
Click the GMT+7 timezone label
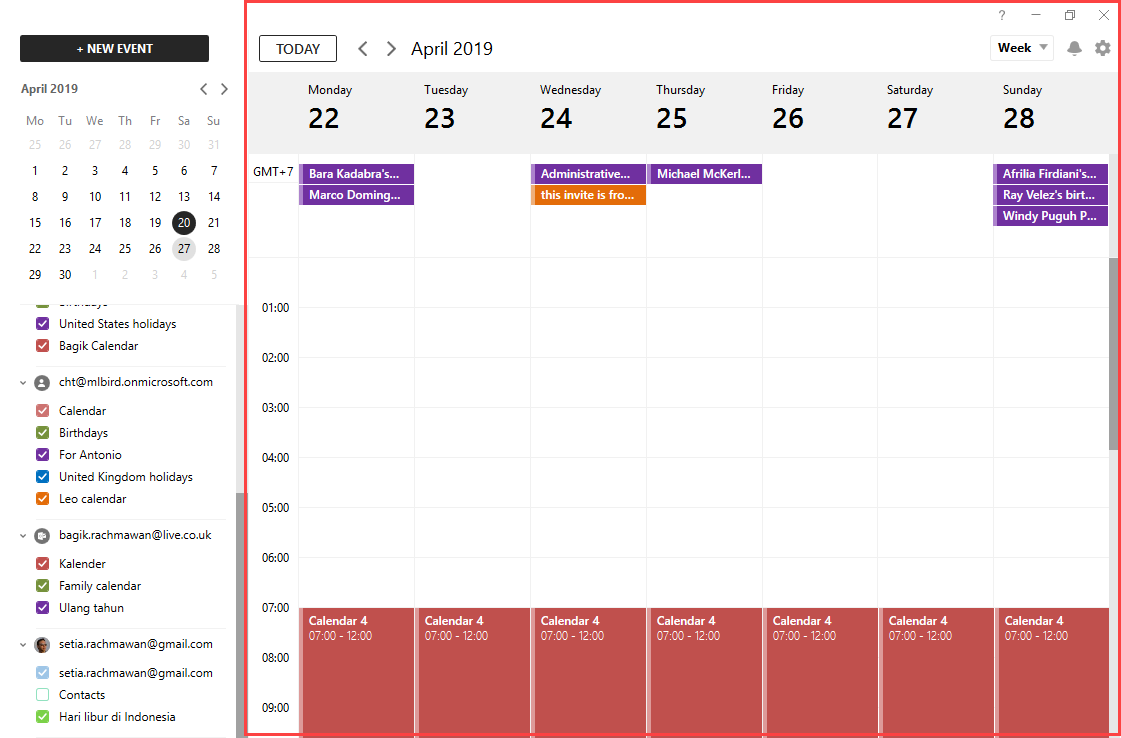click(273, 172)
